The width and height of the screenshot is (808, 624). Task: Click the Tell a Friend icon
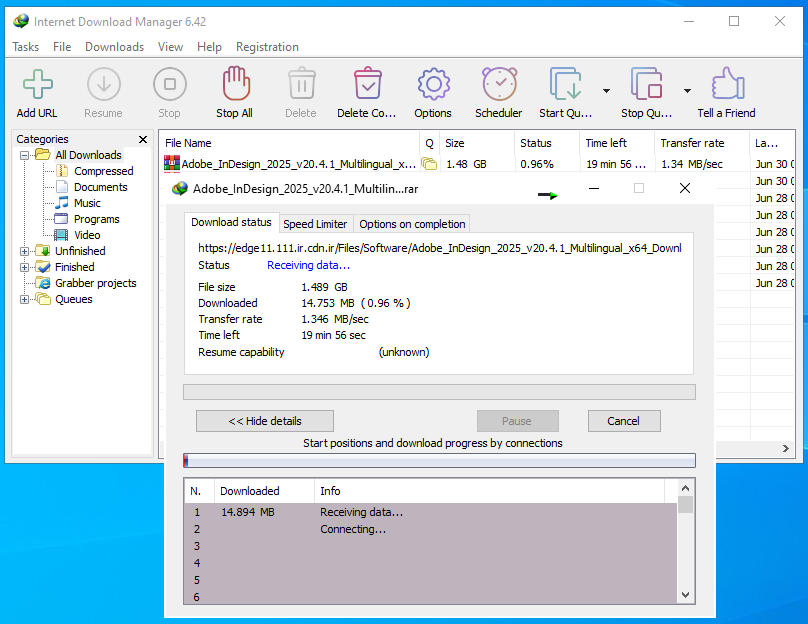click(728, 83)
